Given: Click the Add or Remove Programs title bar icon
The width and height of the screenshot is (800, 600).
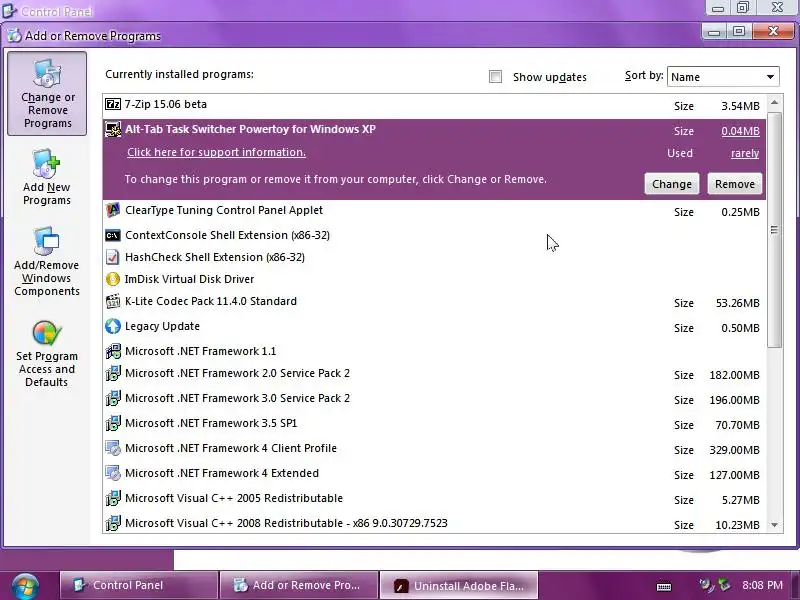Looking at the screenshot, I should (14, 35).
